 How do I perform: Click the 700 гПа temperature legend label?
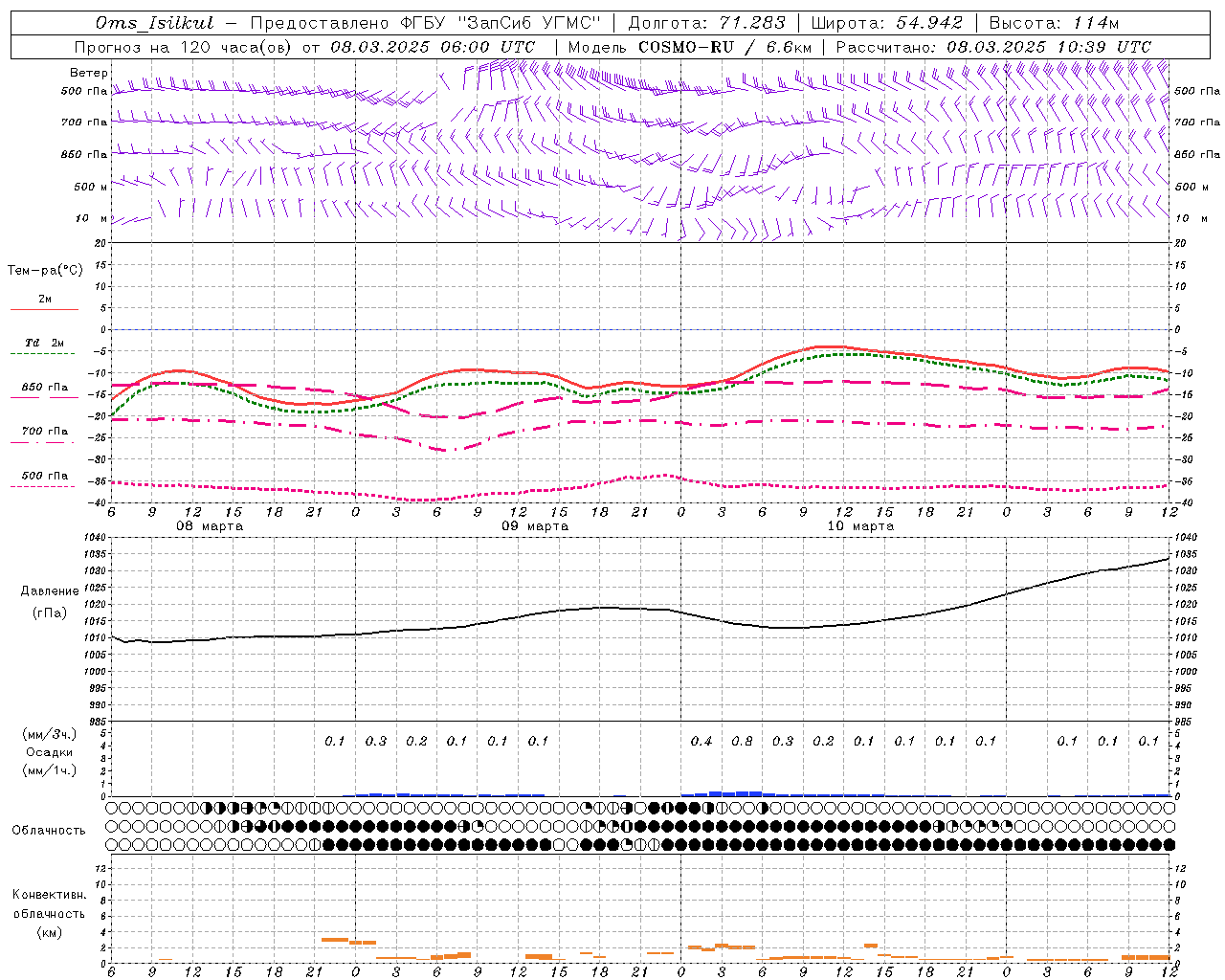click(x=45, y=432)
